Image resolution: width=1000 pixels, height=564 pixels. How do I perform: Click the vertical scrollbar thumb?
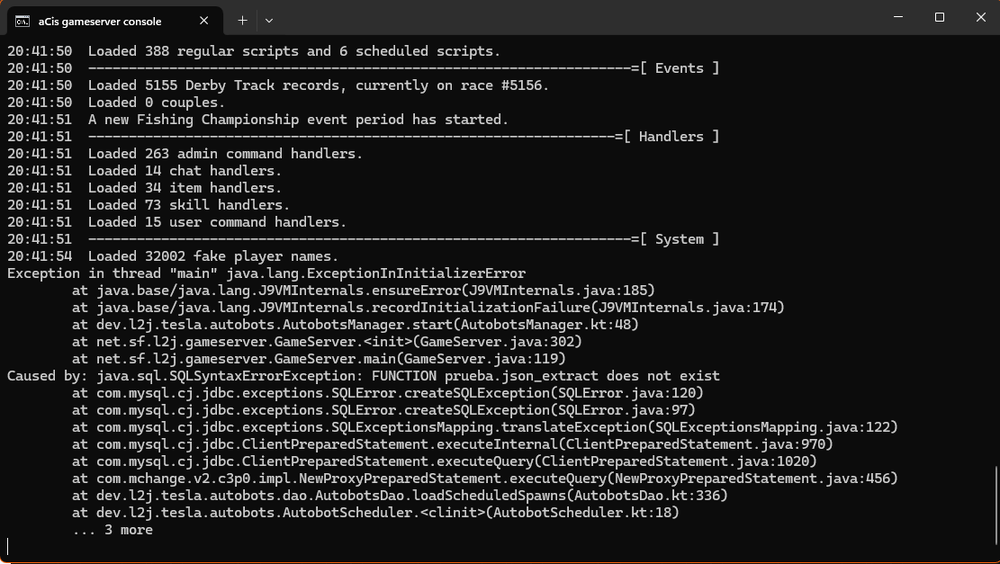[x=995, y=512]
